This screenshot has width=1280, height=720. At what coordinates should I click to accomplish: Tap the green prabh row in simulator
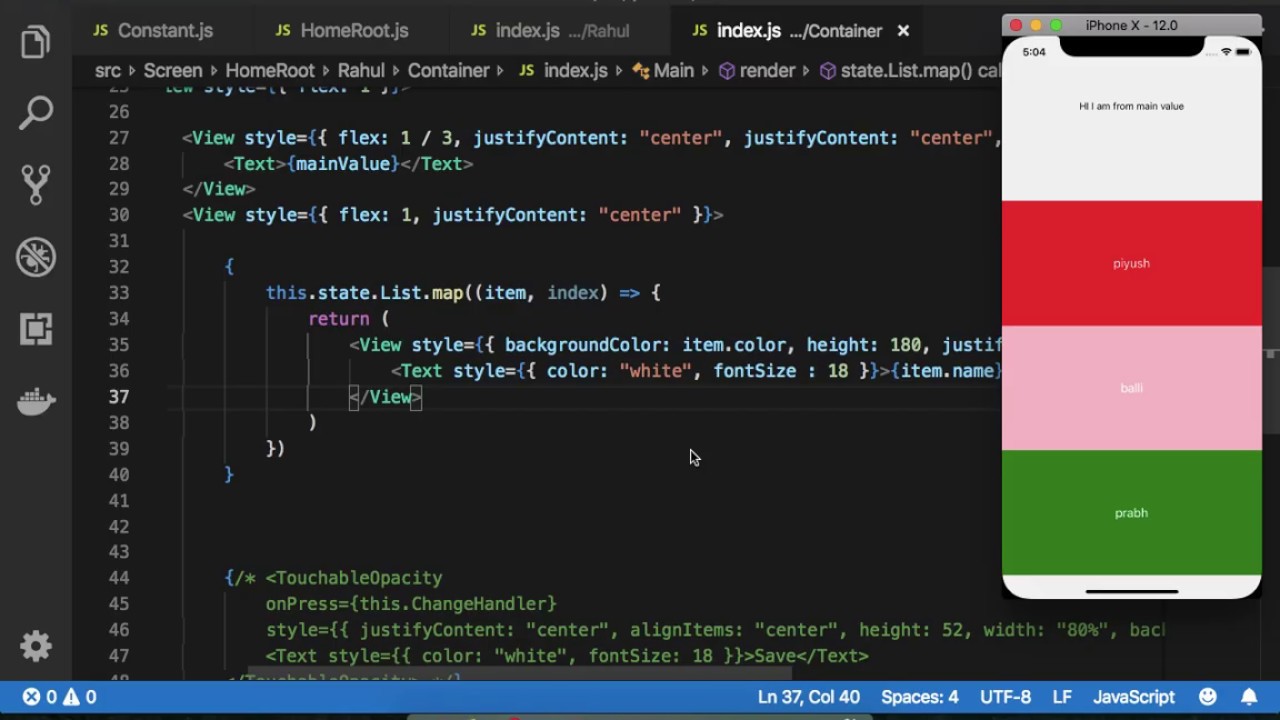coord(1131,513)
